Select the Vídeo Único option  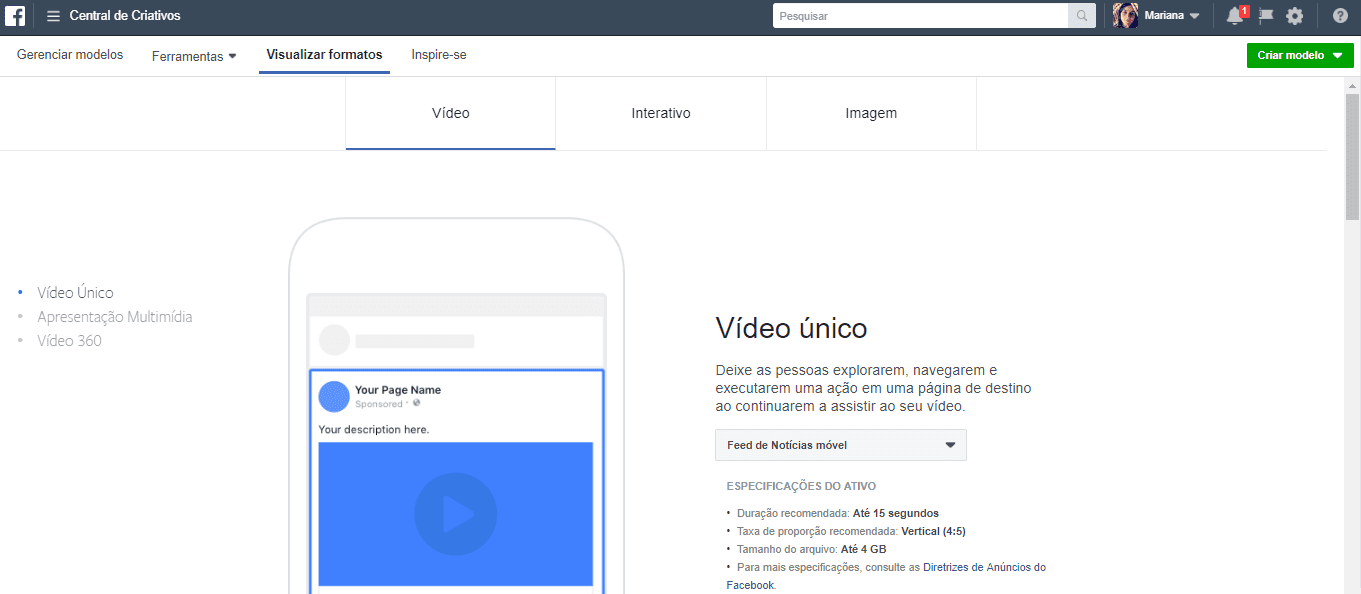tap(73, 292)
